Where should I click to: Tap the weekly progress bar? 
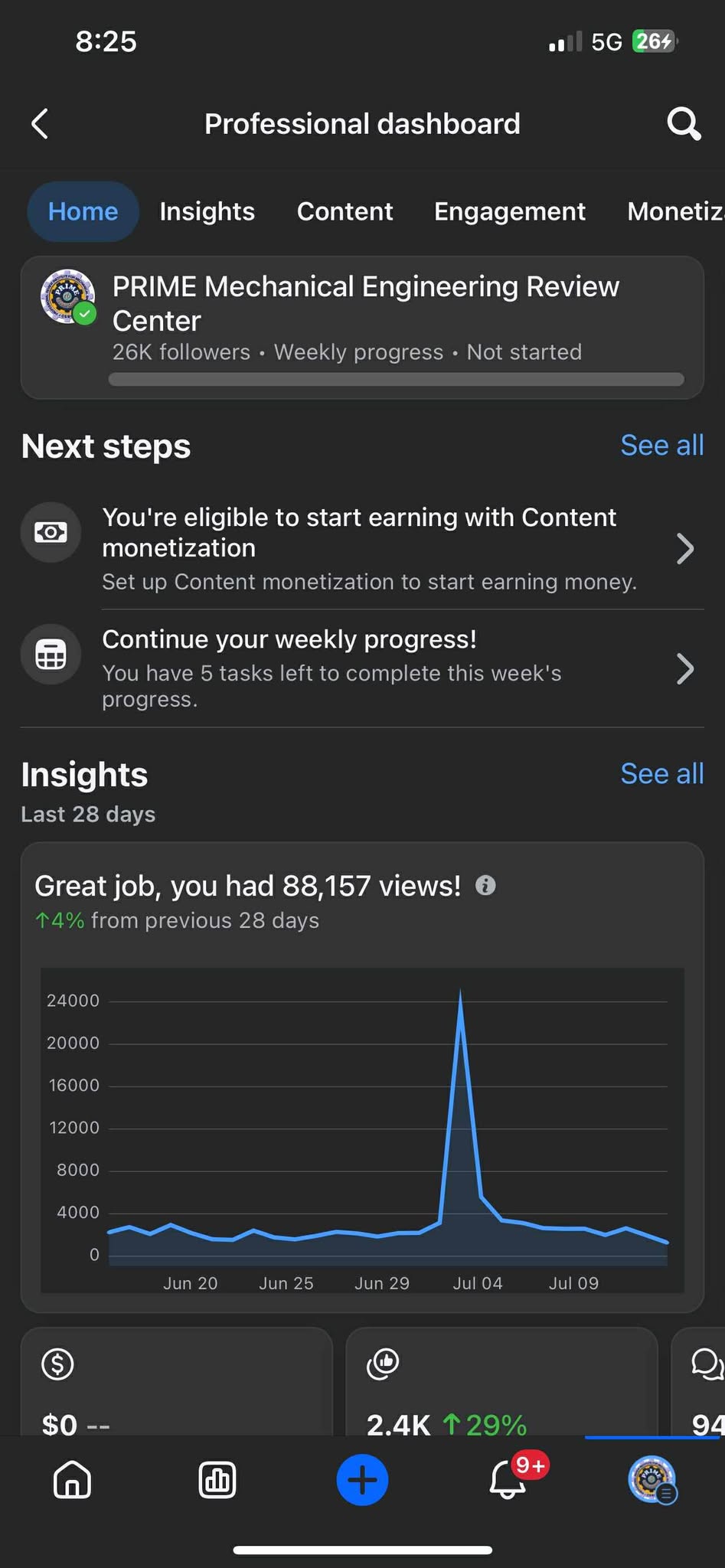pyautogui.click(x=396, y=380)
